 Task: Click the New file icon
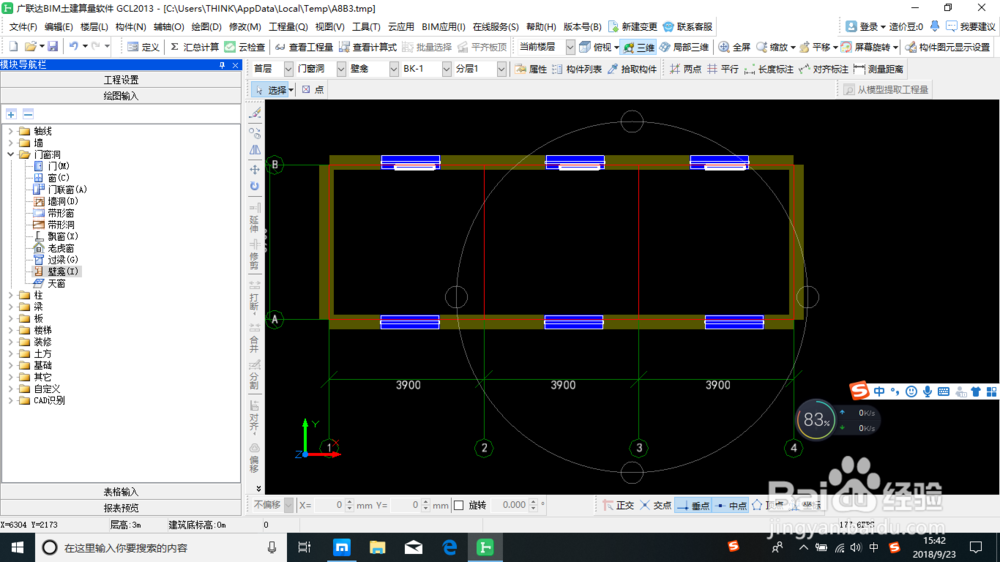13,47
